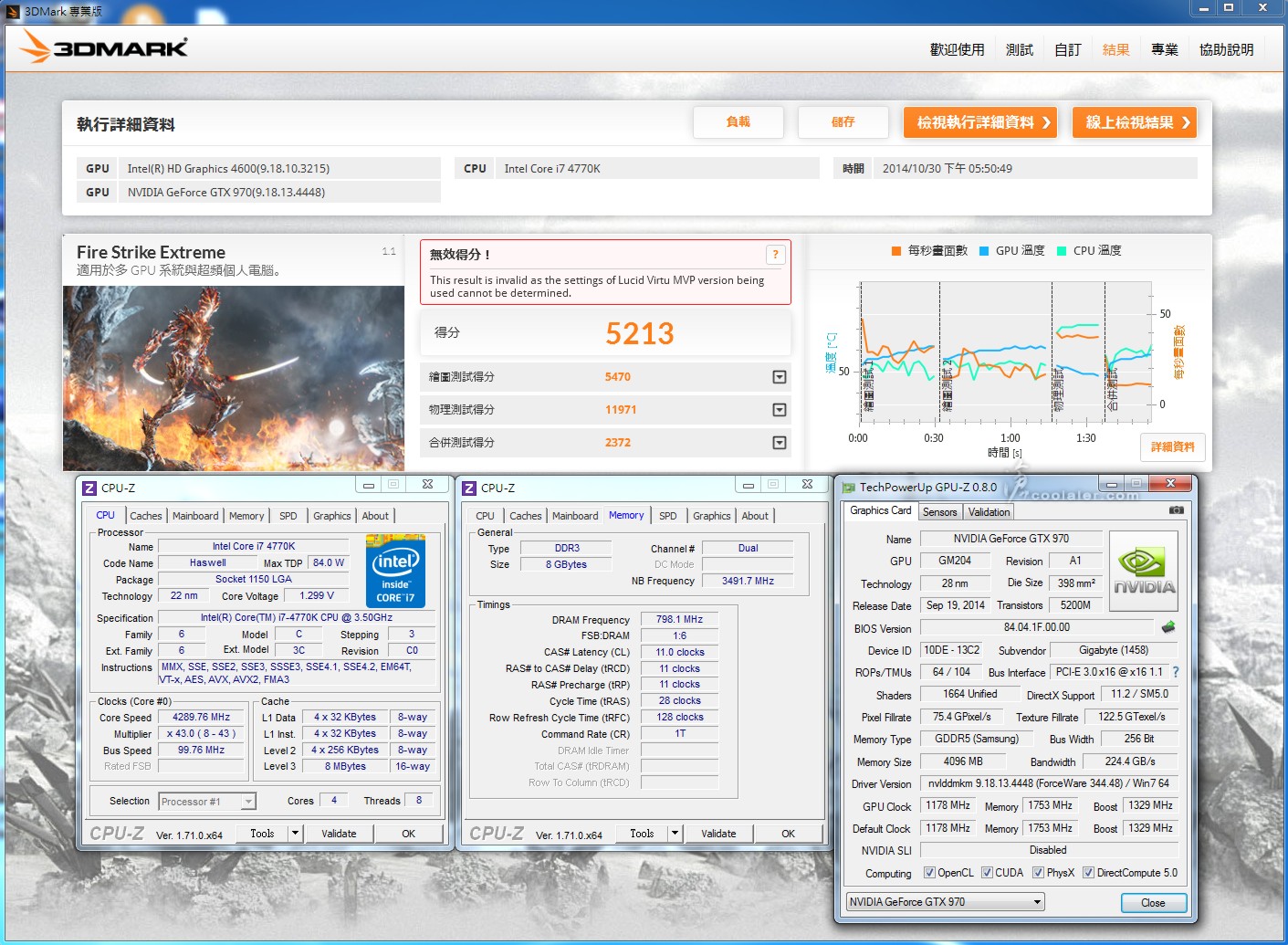Switch to Graphics tab in CPU-Z Memory window

(x=712, y=516)
